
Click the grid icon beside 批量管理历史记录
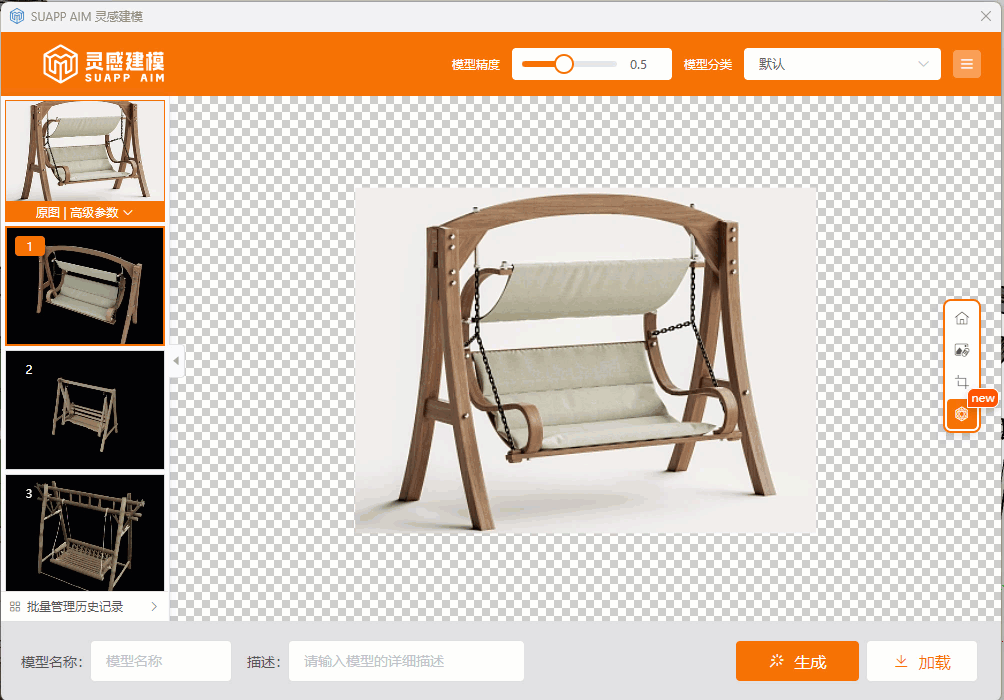coord(15,607)
